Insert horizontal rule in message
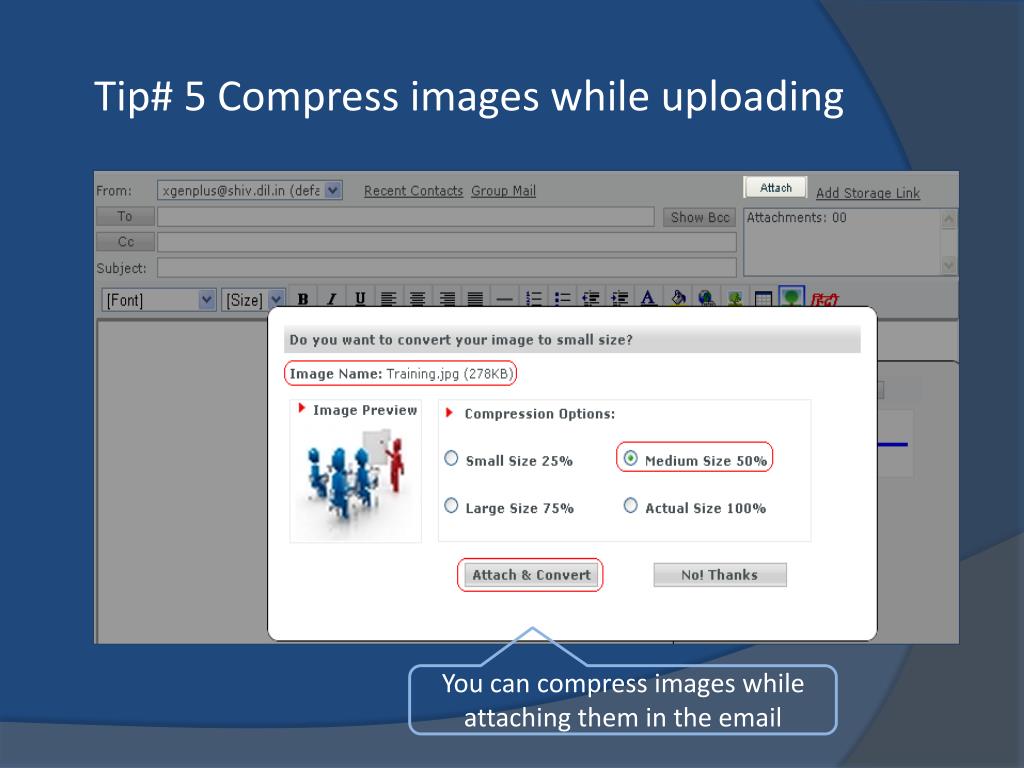 504,299
